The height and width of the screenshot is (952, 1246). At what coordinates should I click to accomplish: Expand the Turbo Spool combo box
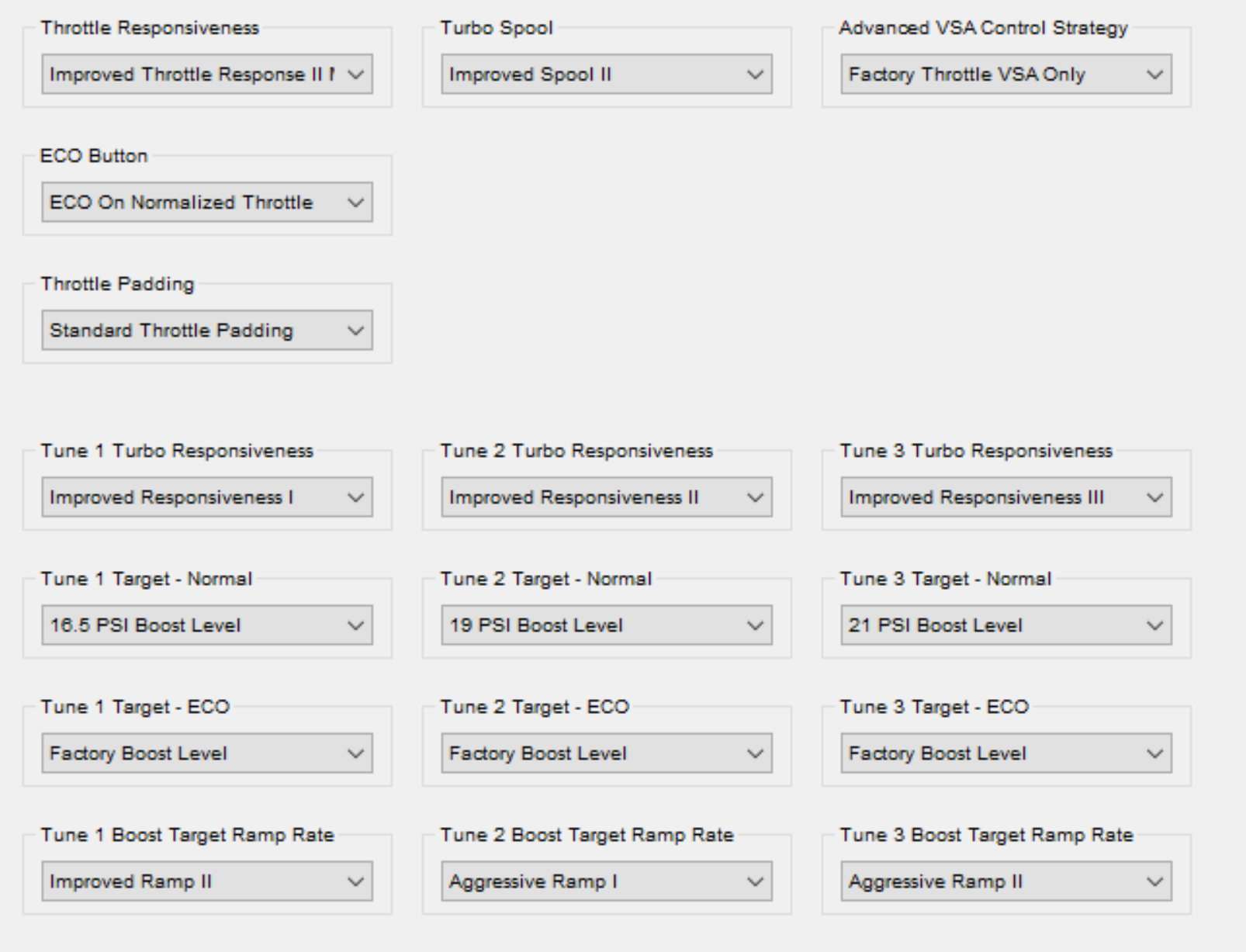[607, 74]
